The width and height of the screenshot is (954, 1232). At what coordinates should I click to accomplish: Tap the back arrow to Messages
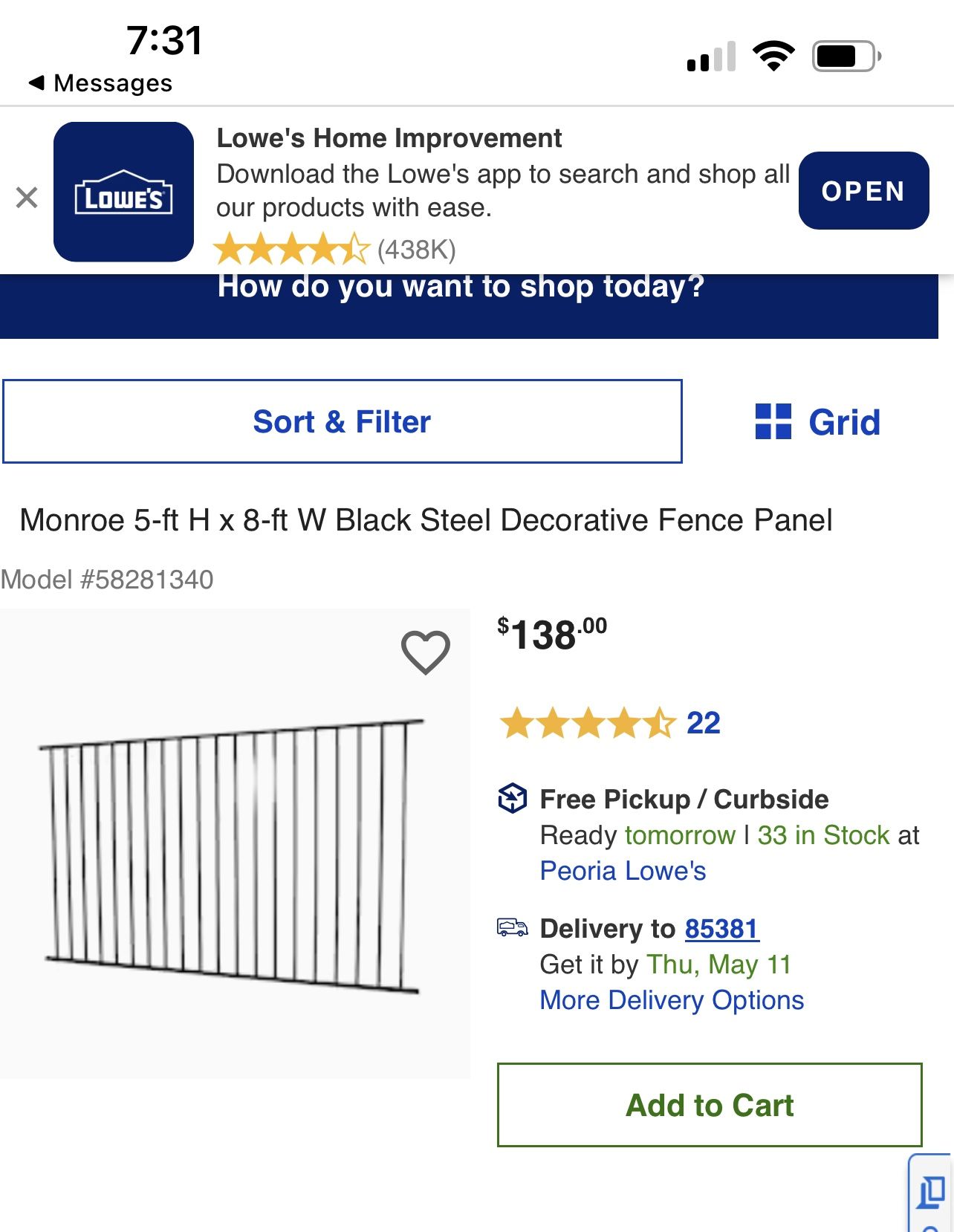tap(37, 82)
